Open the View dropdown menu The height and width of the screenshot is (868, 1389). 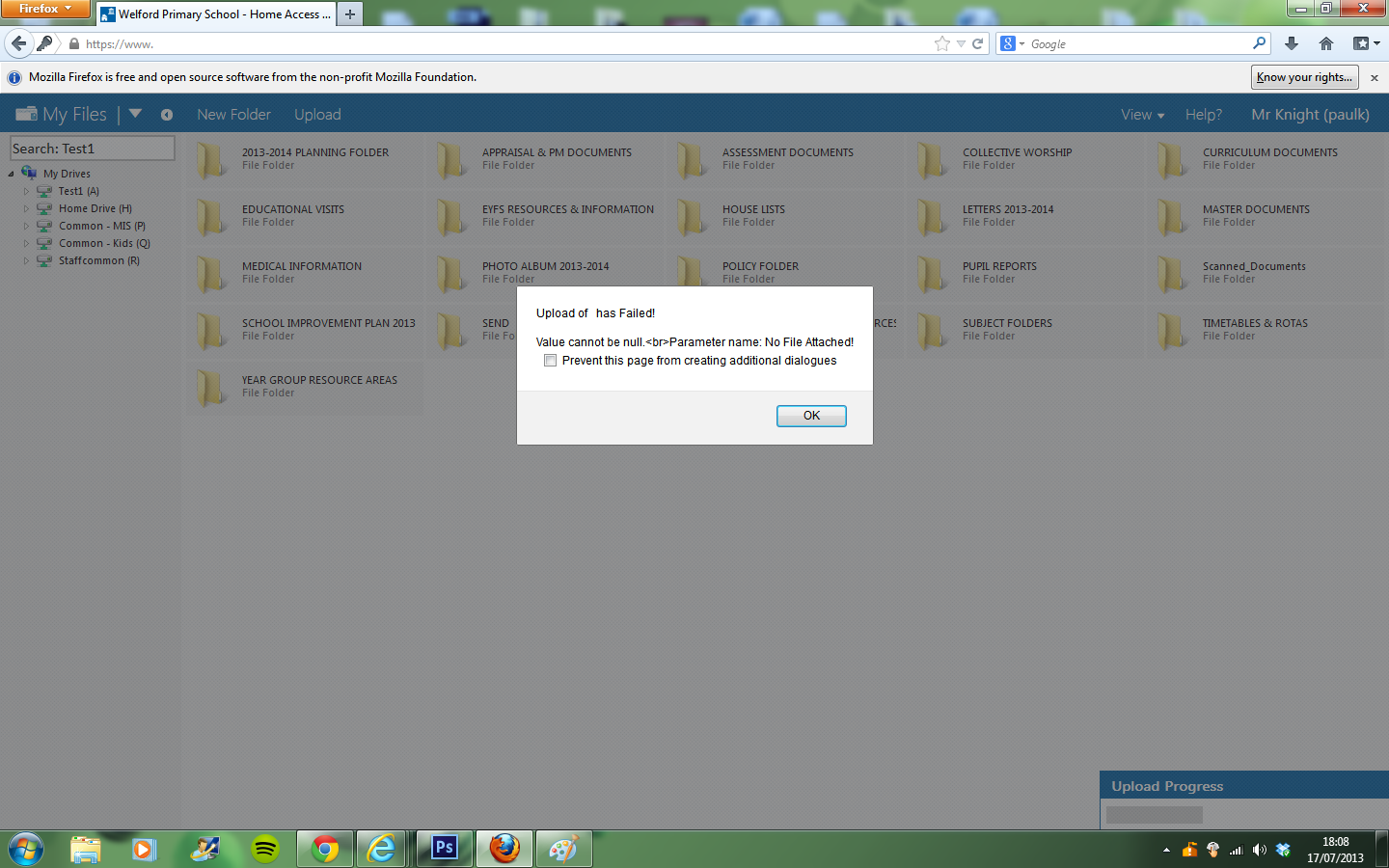1141,114
